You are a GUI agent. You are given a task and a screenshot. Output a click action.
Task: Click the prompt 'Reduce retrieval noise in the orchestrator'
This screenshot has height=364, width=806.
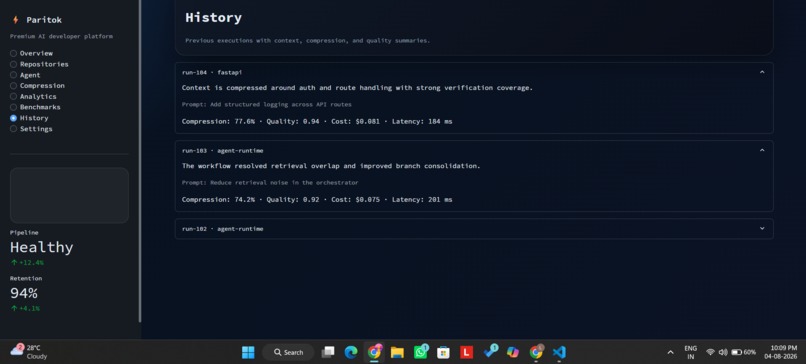(x=270, y=183)
